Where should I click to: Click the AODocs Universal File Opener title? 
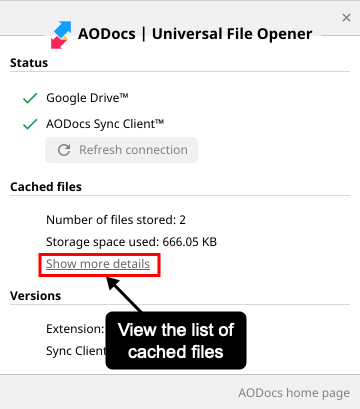195,34
